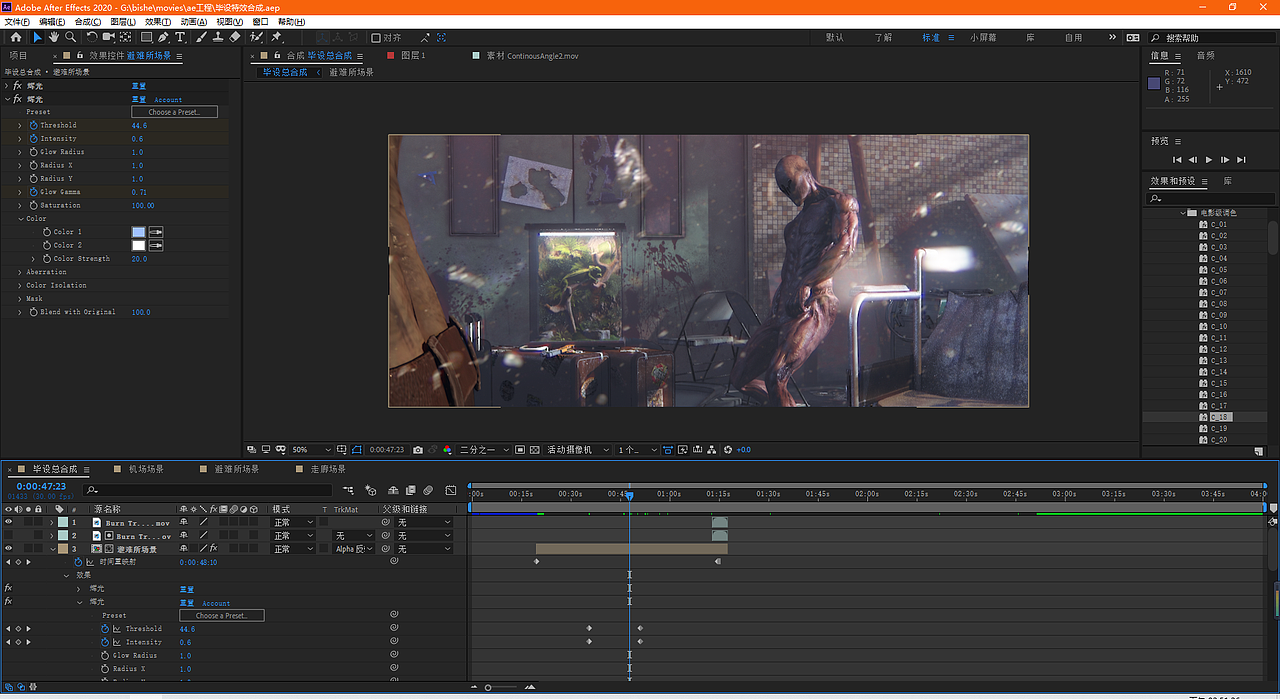Jump to first frame in preview panel
Image resolution: width=1280 pixels, height=699 pixels.
pos(1177,160)
